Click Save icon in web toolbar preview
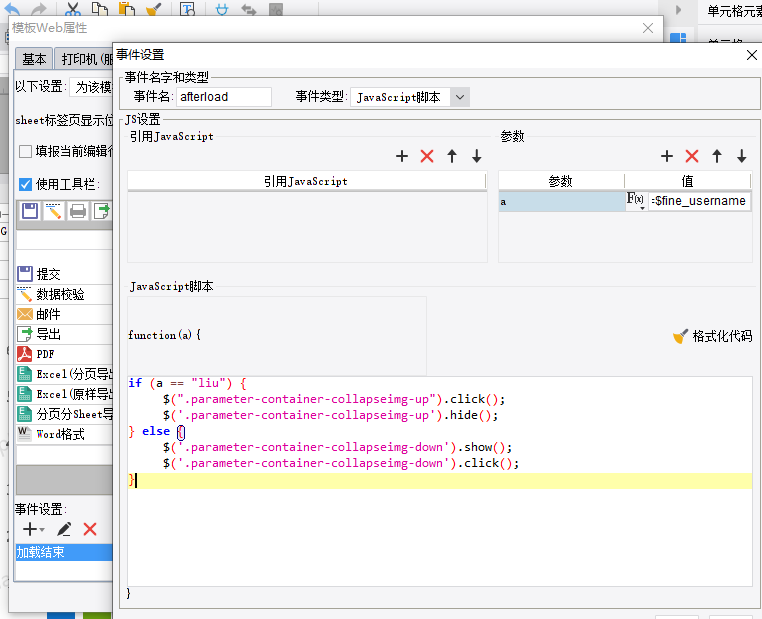762x619 pixels. tap(30, 211)
